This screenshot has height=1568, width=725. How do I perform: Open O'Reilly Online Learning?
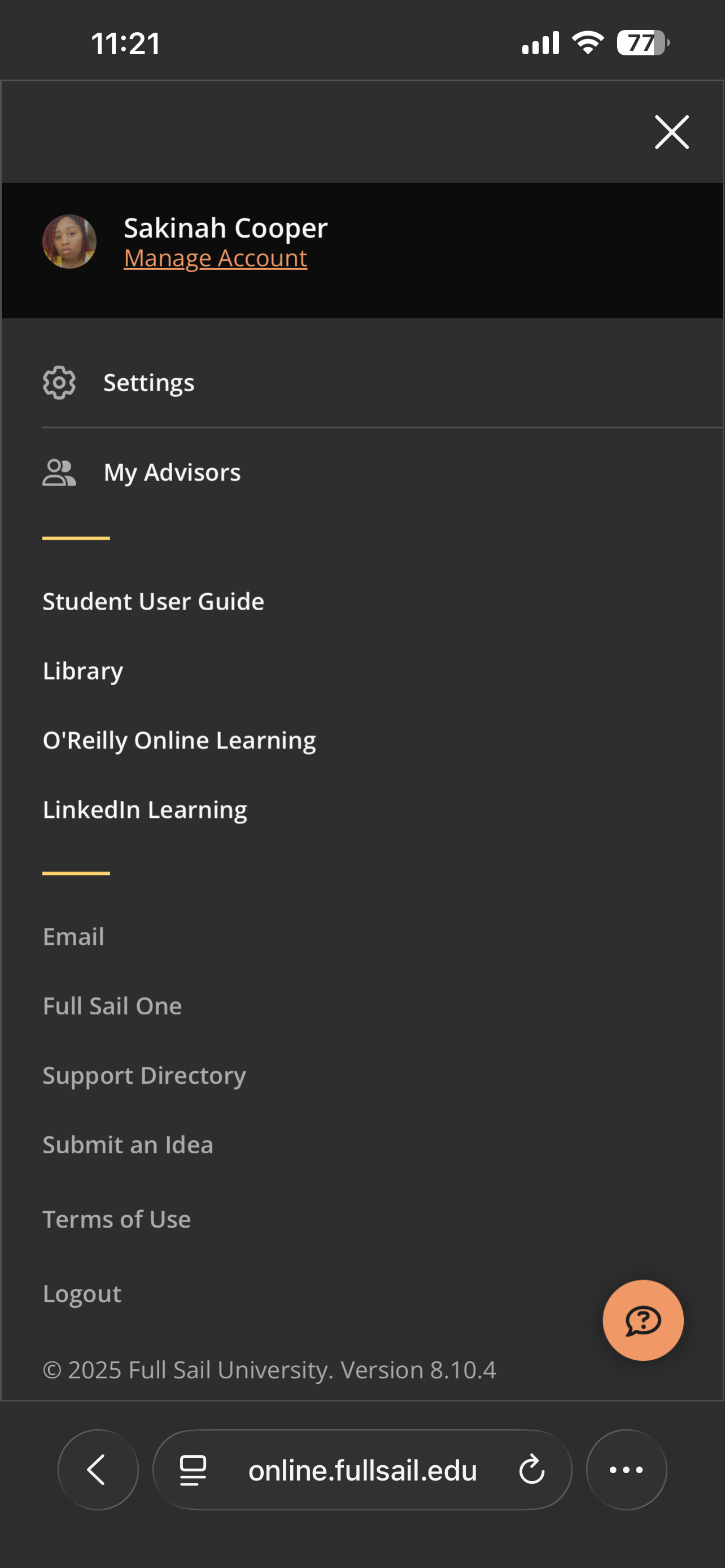(179, 740)
